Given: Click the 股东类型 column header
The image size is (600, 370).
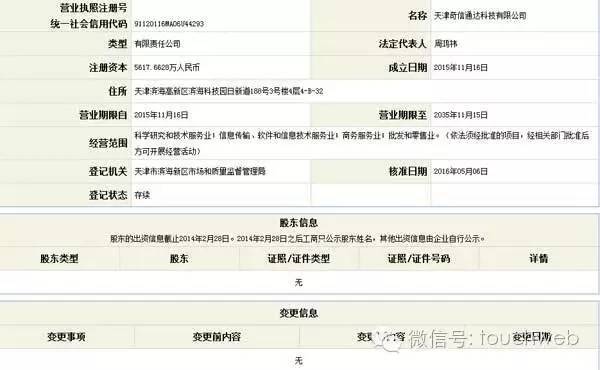Looking at the screenshot, I should (59, 259).
